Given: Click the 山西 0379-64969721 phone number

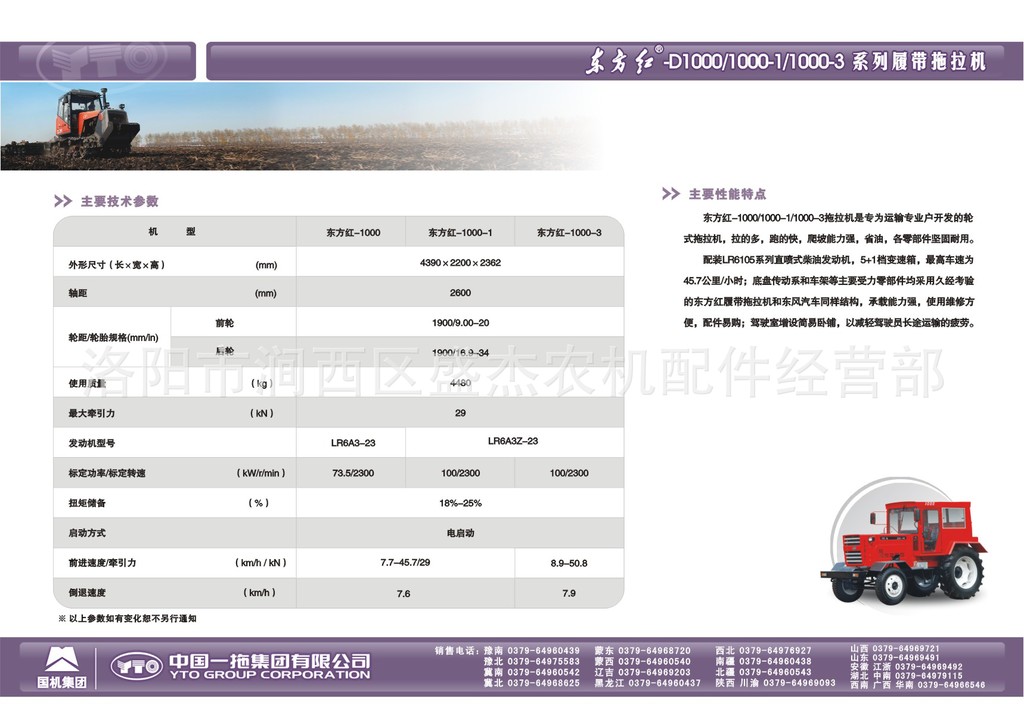Looking at the screenshot, I should click(x=895, y=648).
